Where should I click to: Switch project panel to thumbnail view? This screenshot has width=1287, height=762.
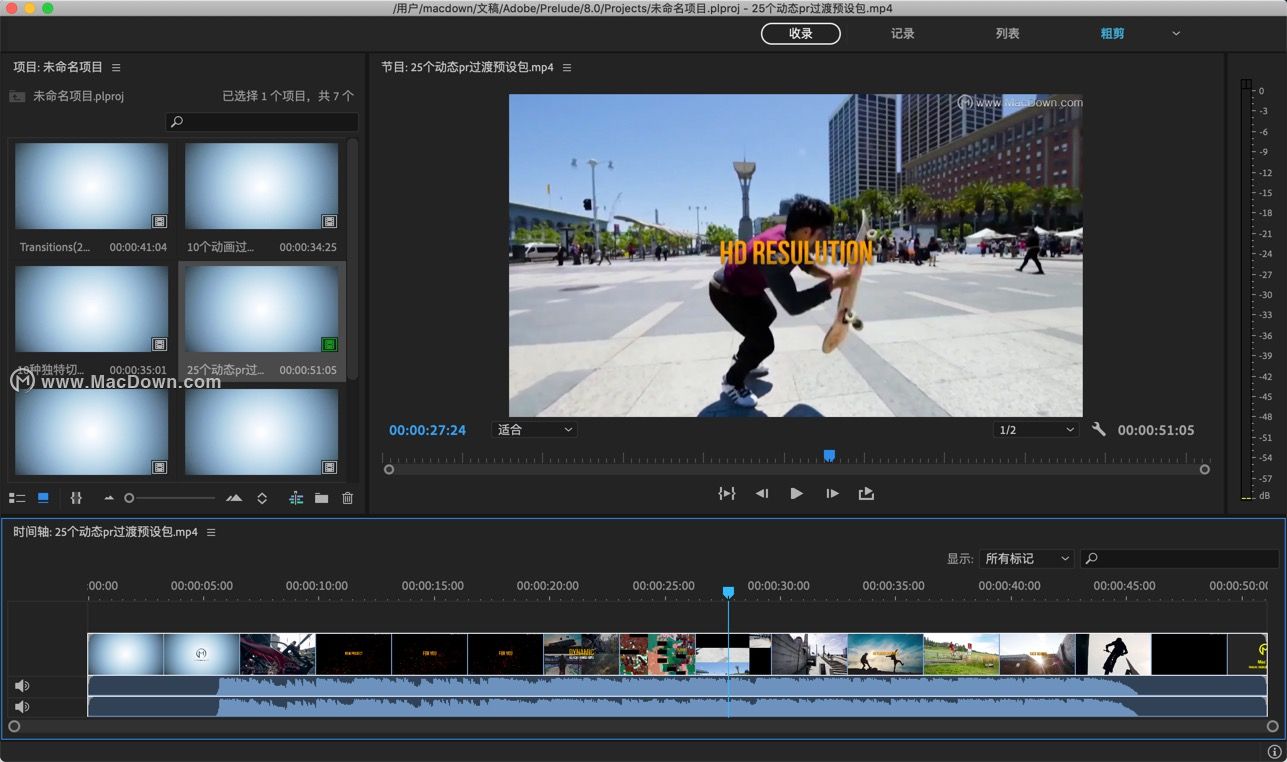[x=43, y=497]
